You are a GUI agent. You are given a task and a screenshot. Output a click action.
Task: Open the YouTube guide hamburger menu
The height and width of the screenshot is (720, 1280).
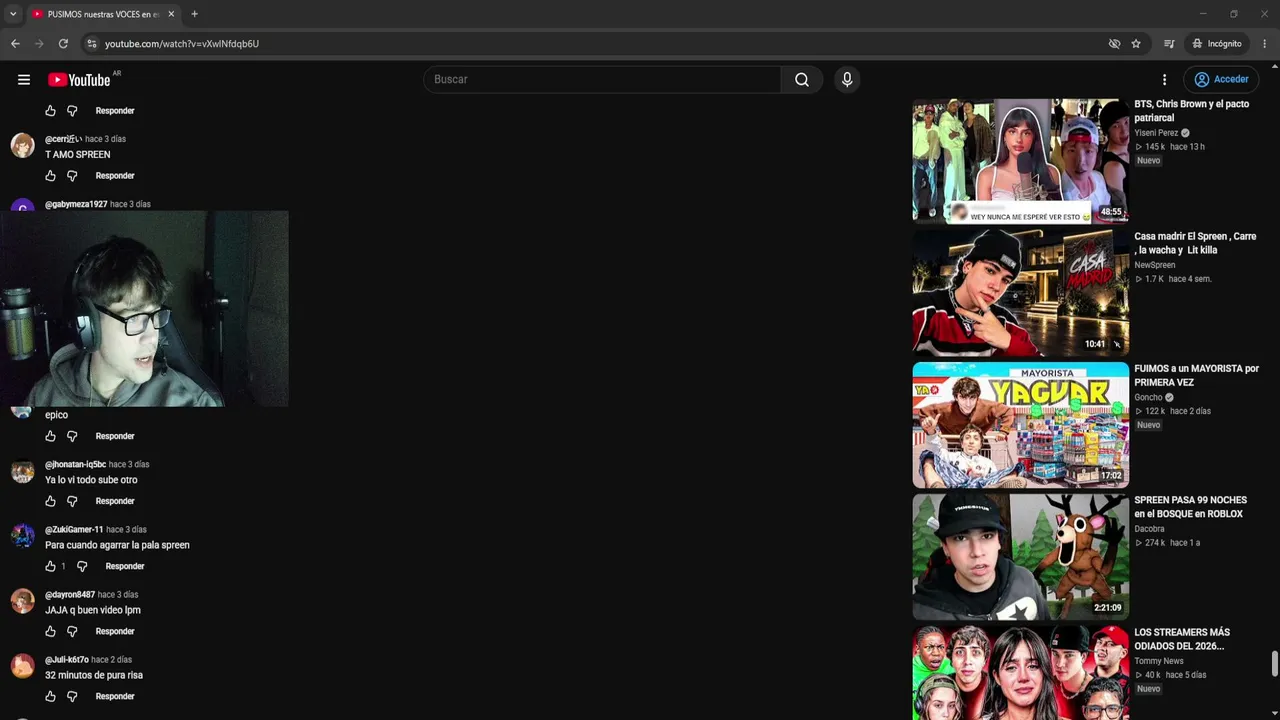pyautogui.click(x=24, y=80)
